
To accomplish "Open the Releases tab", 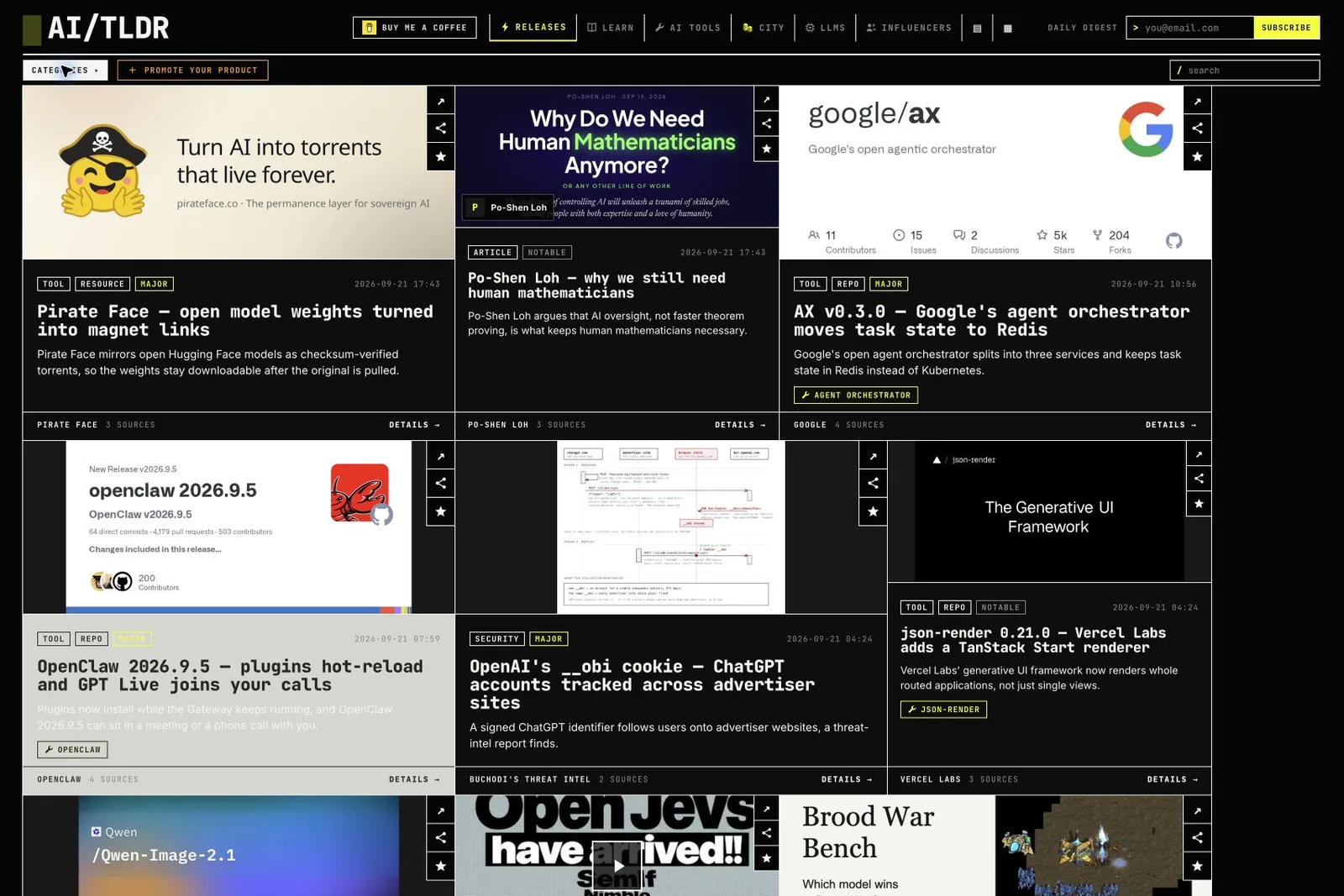I will click(x=533, y=27).
